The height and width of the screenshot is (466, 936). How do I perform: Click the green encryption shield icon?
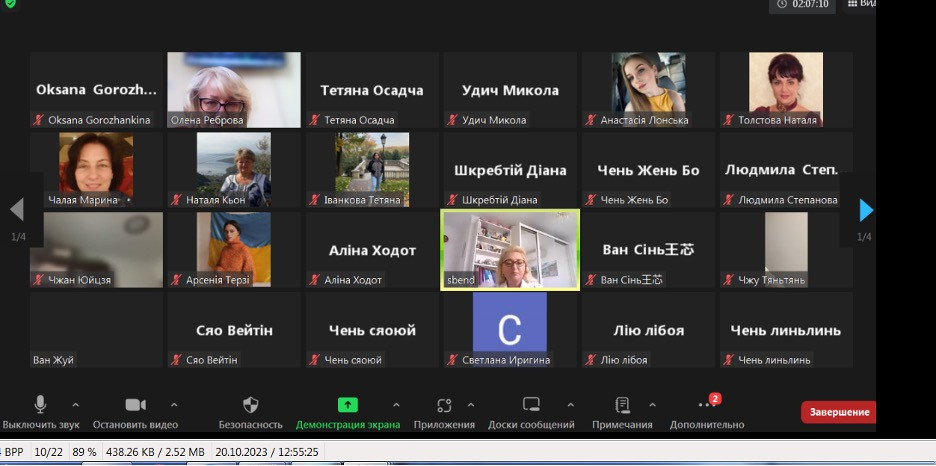click(x=9, y=4)
